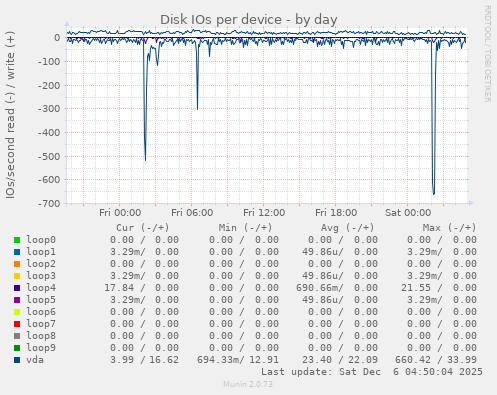Select the loop3 legend label
This screenshot has width=497, height=395.
tap(41, 276)
